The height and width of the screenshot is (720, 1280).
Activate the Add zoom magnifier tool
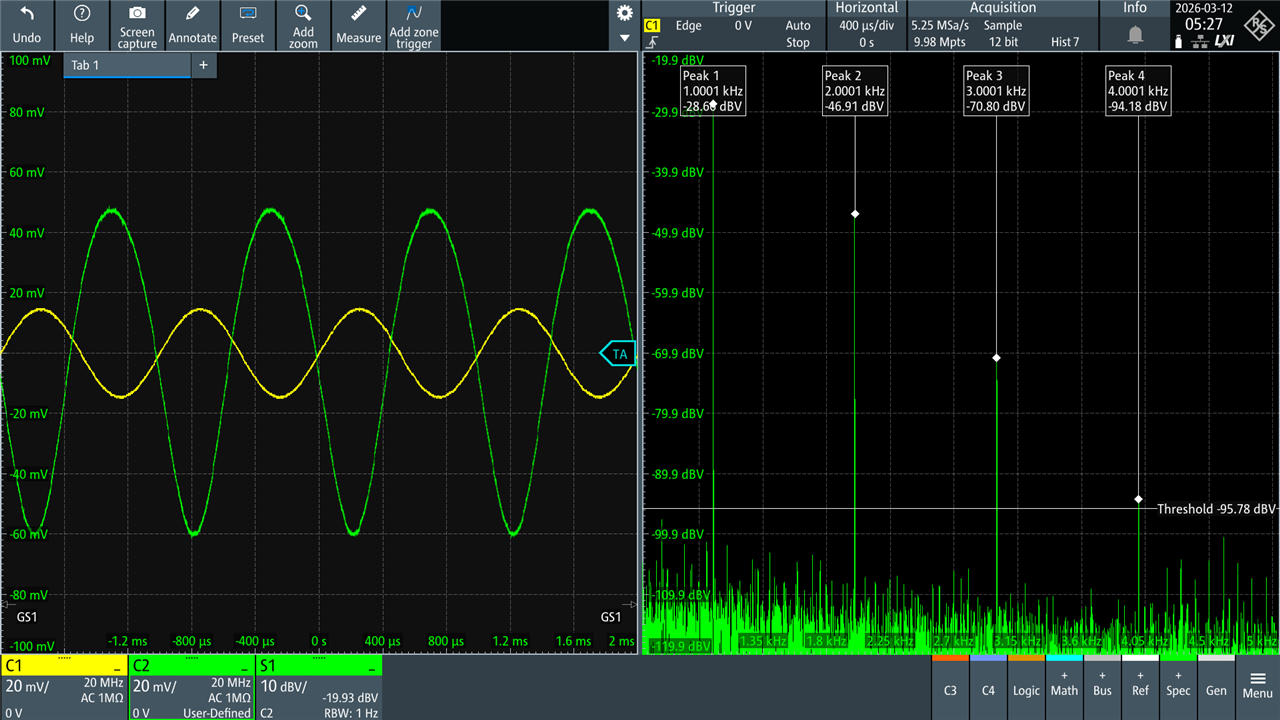303,14
